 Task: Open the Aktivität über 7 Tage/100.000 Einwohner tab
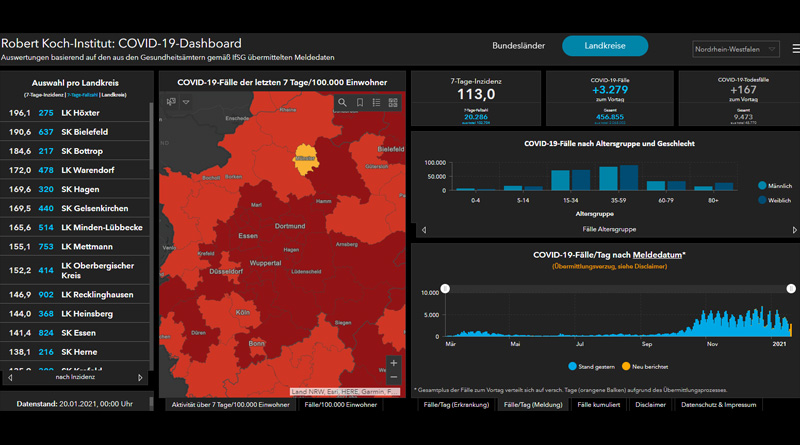point(231,405)
